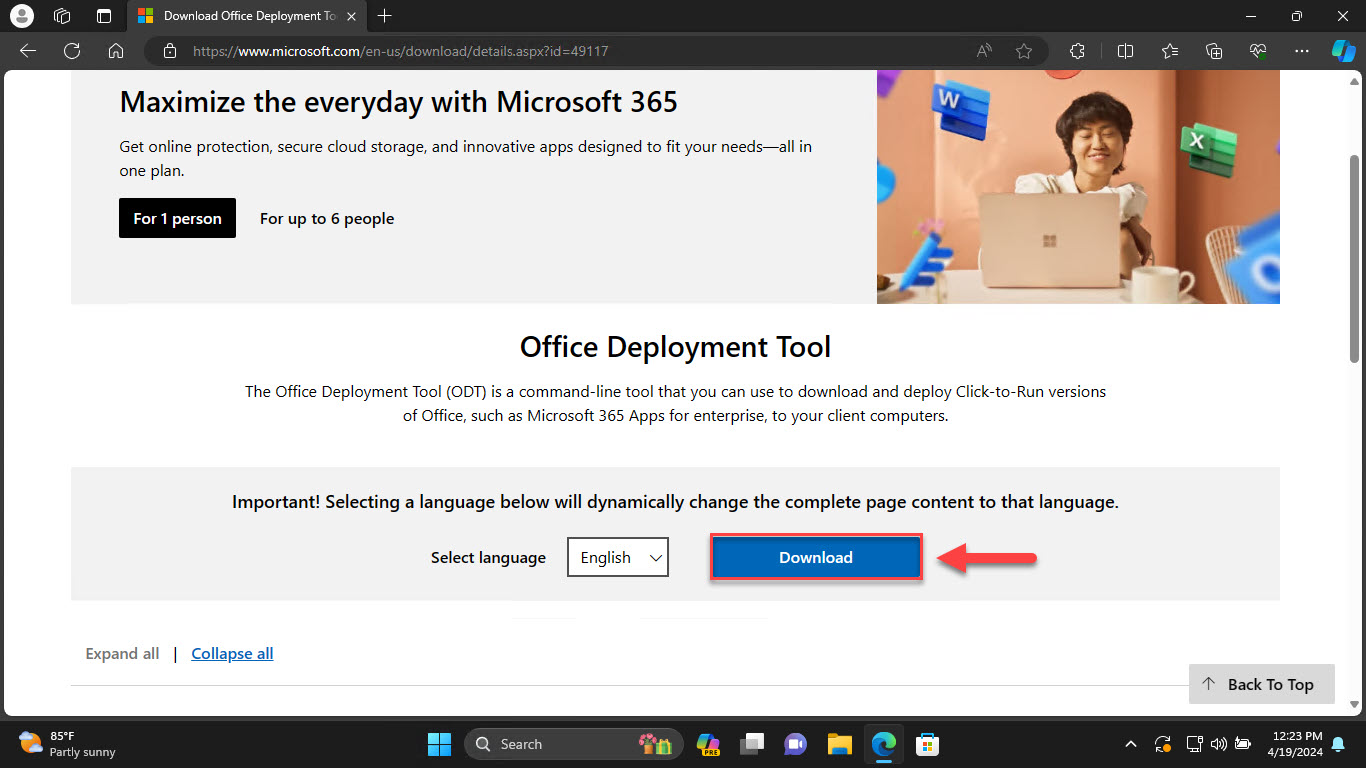Click the sync status tray icon
This screenshot has height=768, width=1366.
1162,744
